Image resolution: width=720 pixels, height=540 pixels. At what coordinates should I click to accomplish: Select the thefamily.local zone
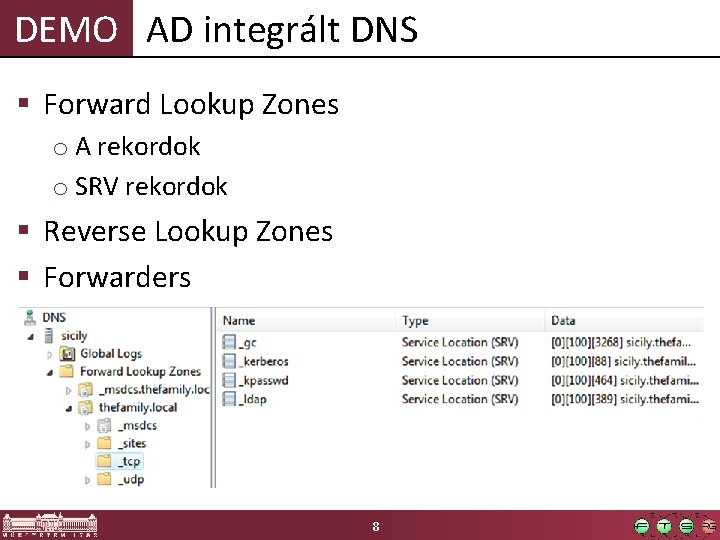point(138,408)
